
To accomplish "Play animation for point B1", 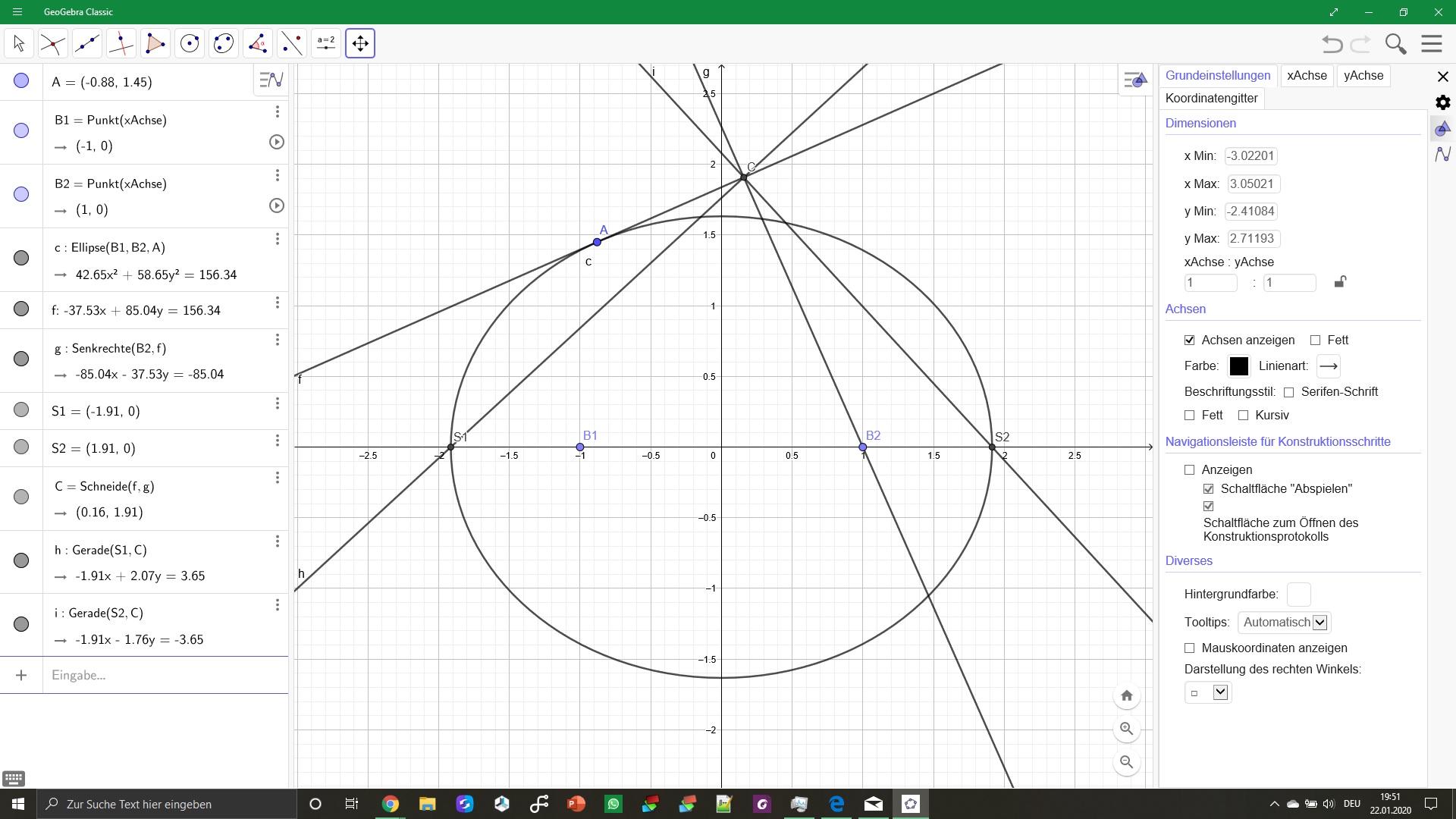I will click(277, 142).
